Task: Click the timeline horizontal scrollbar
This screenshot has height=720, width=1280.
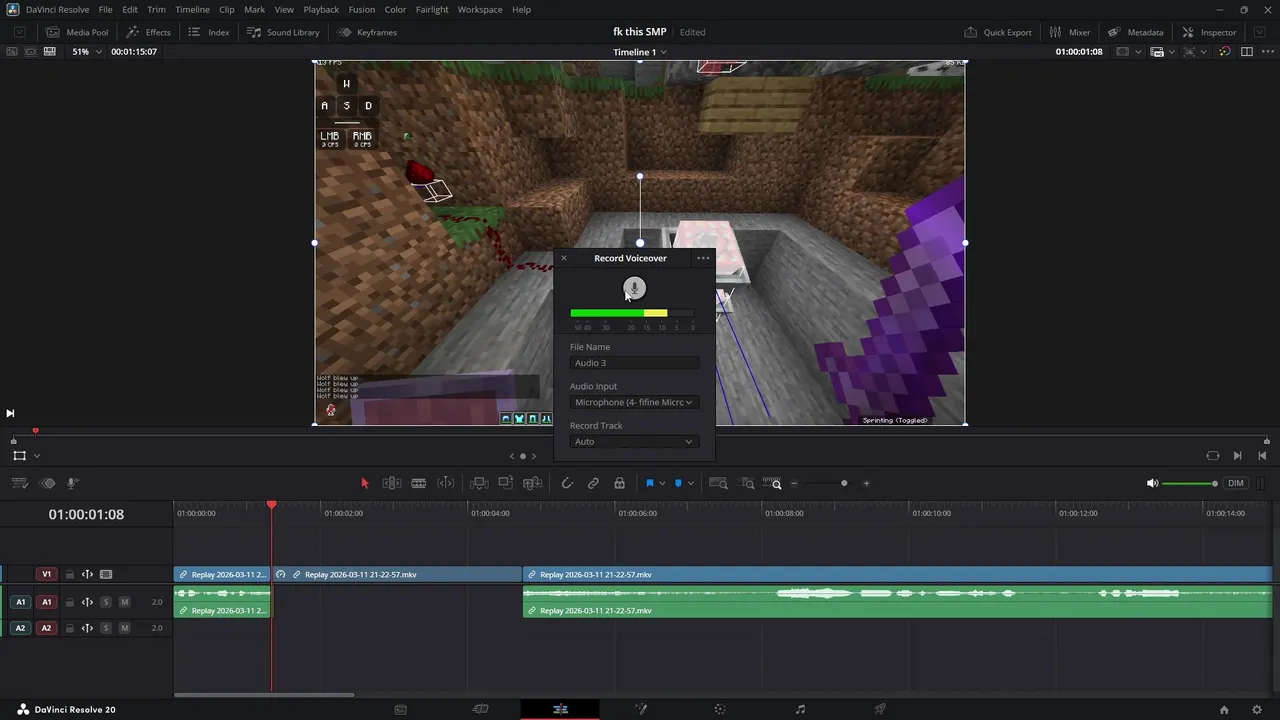Action: [x=264, y=695]
